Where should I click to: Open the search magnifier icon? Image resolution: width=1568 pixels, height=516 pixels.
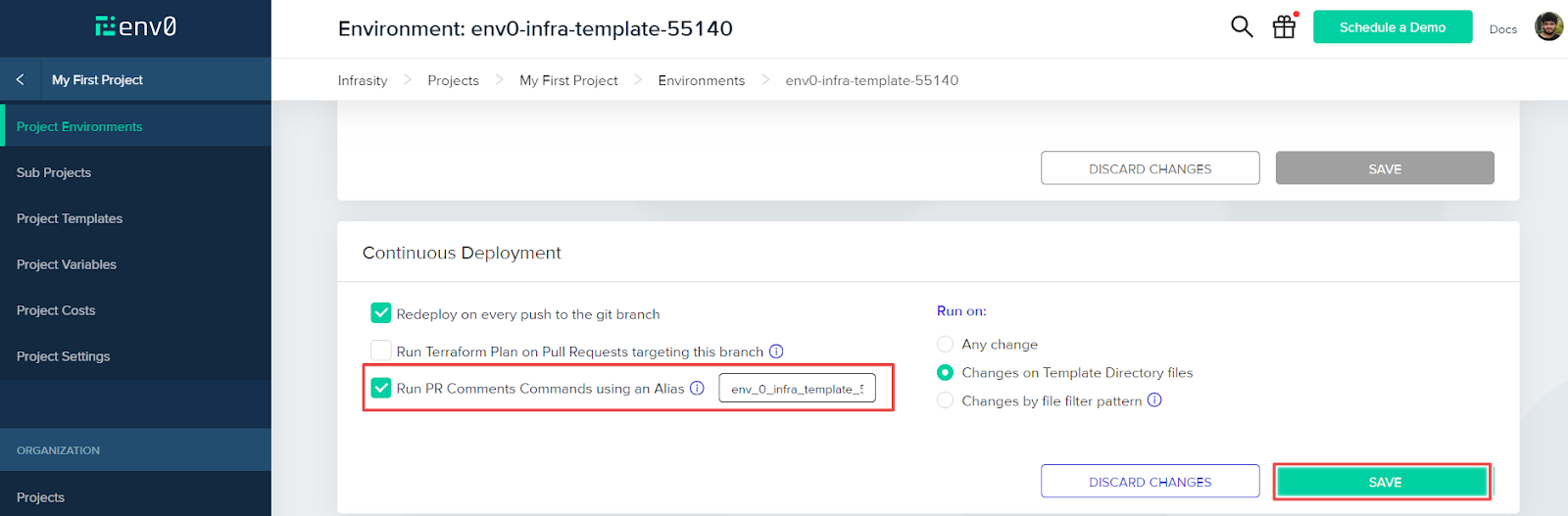coord(1242,27)
